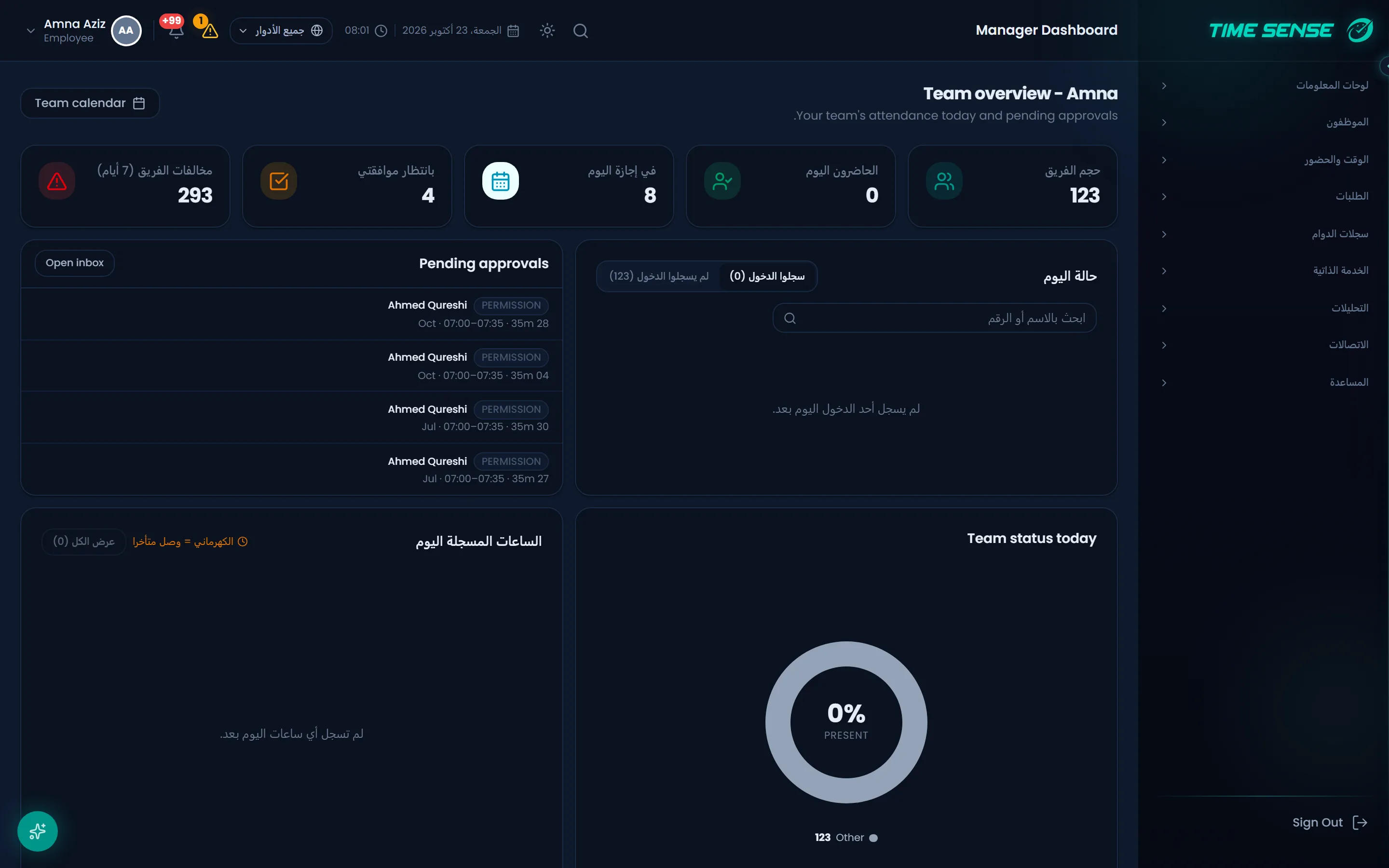The image size is (1389, 868).
Task: Click the calendar icon beside the header date
Action: (x=513, y=30)
